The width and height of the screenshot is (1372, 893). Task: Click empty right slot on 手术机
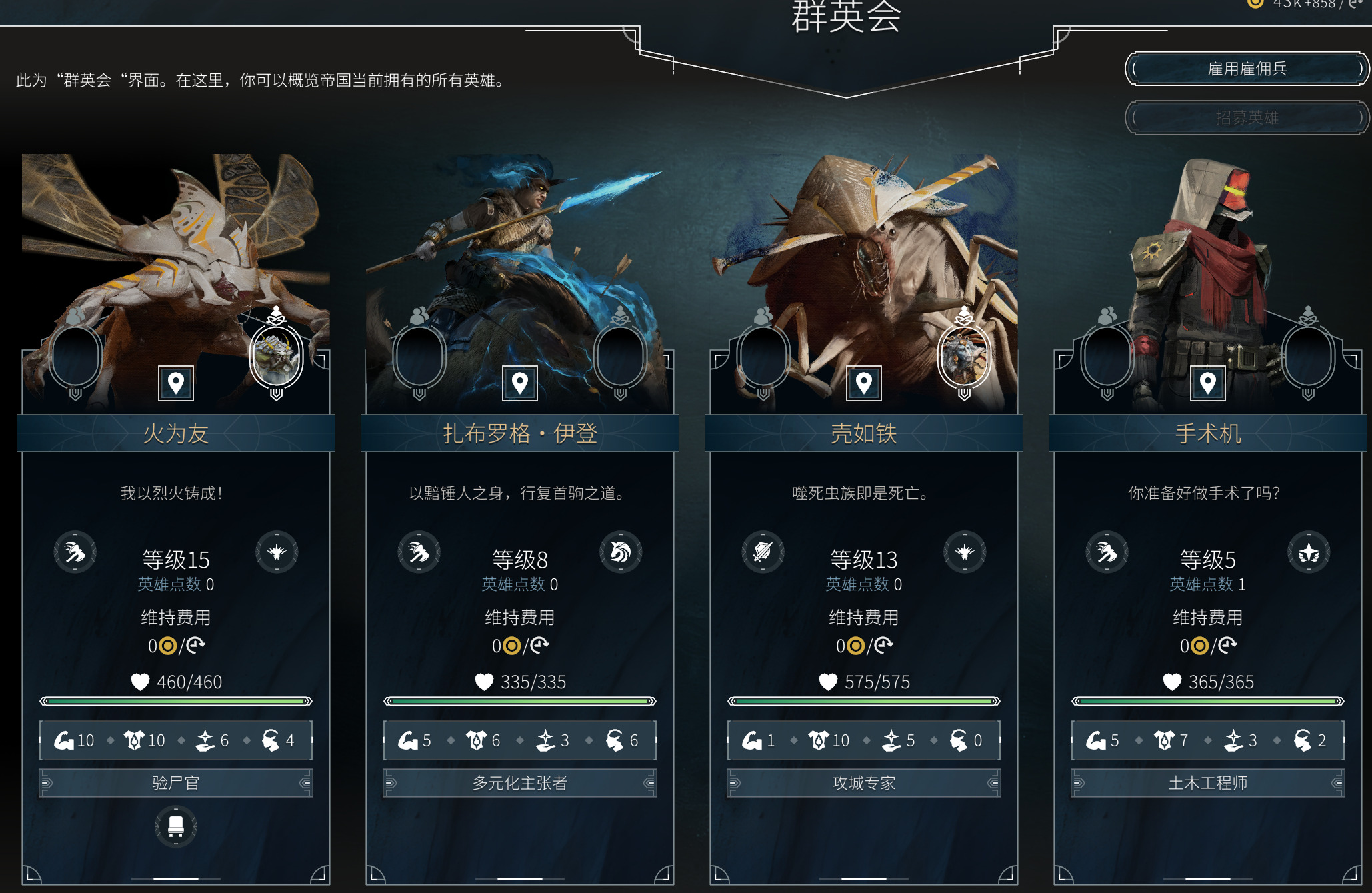[x=1308, y=357]
